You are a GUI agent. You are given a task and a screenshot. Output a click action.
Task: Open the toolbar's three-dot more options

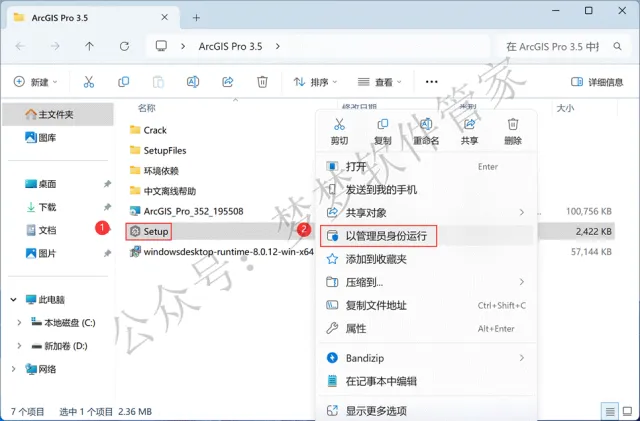[431, 82]
